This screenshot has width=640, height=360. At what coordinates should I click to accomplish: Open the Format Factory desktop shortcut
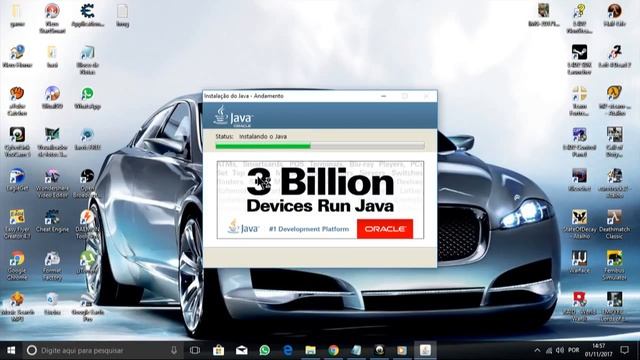click(x=52, y=266)
